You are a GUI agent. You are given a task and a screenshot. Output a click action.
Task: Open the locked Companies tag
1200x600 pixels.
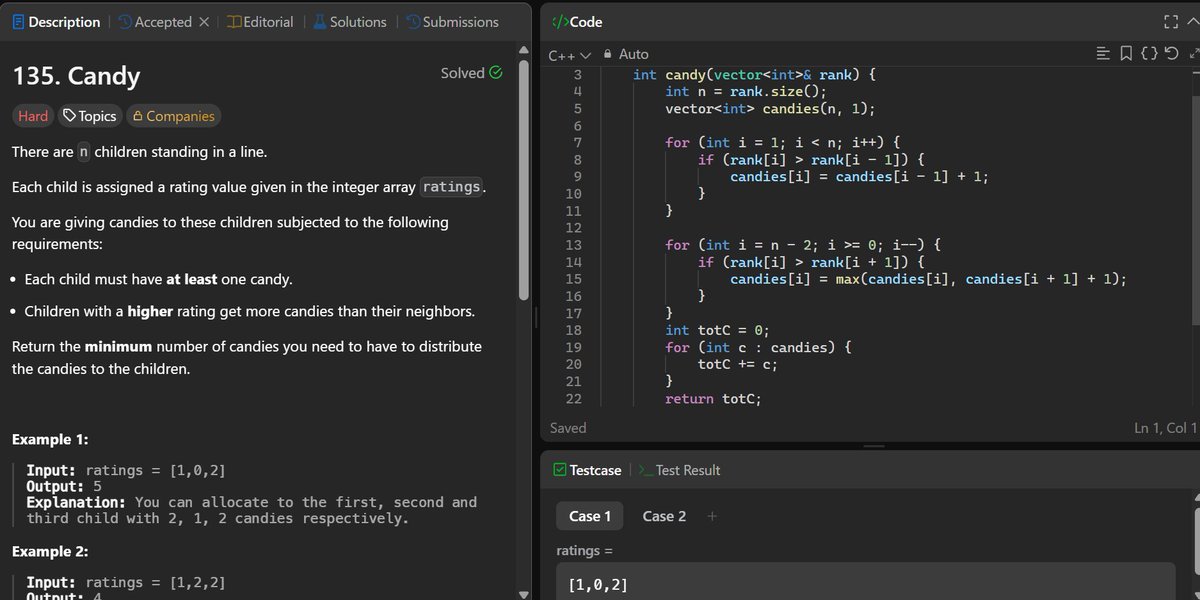coord(173,116)
